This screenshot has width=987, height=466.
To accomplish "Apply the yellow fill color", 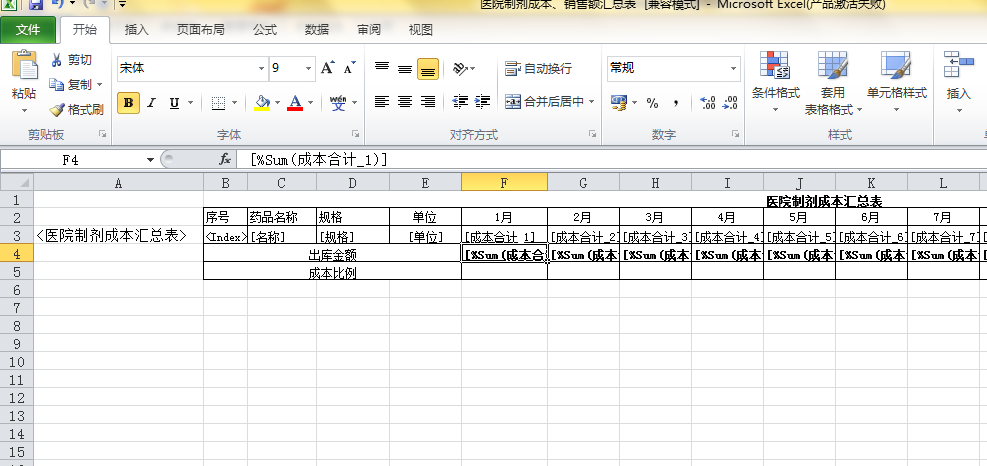I will tap(262, 102).
